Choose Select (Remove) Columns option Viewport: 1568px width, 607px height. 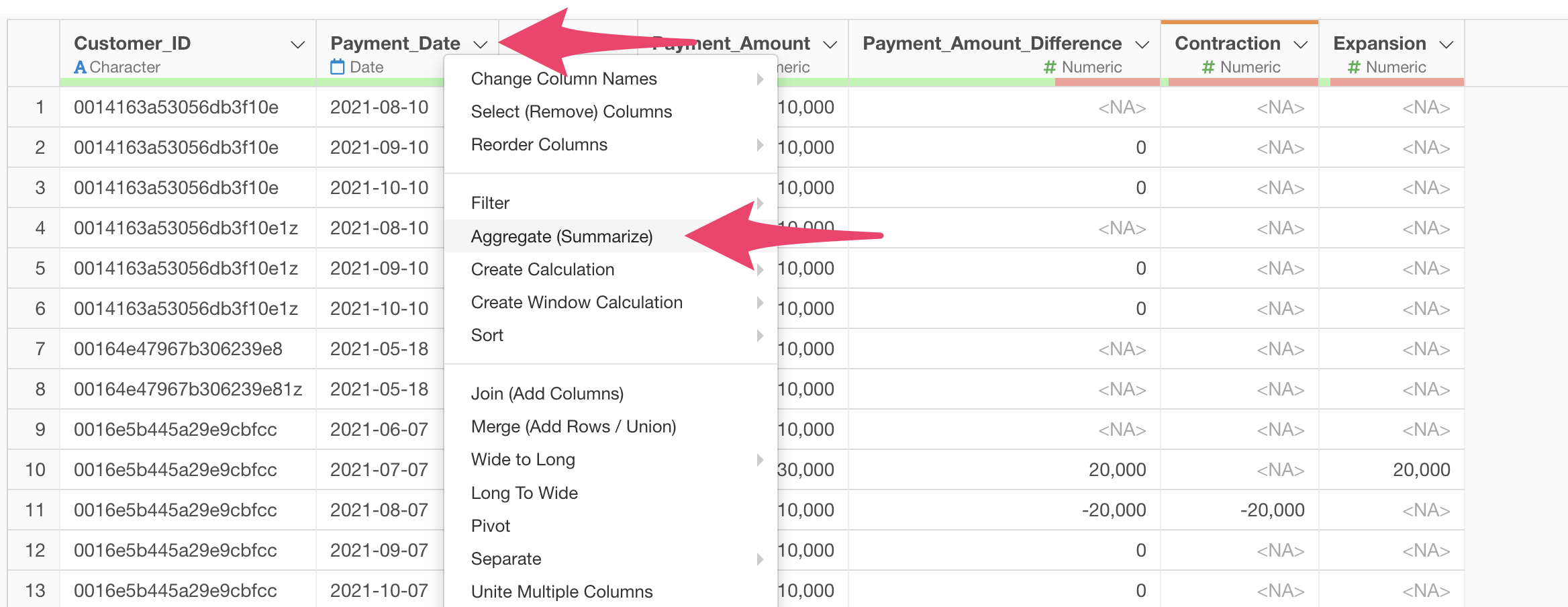(571, 111)
